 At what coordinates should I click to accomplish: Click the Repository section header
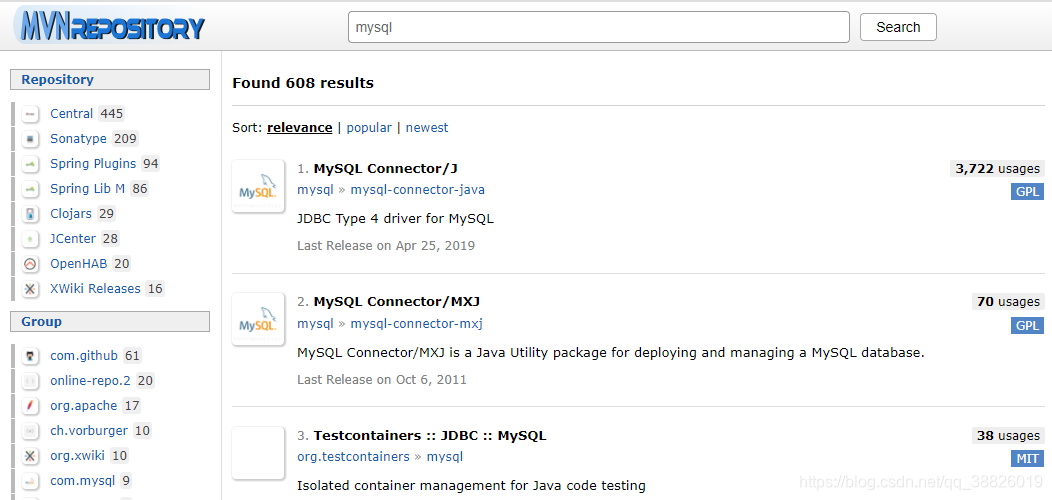click(110, 80)
